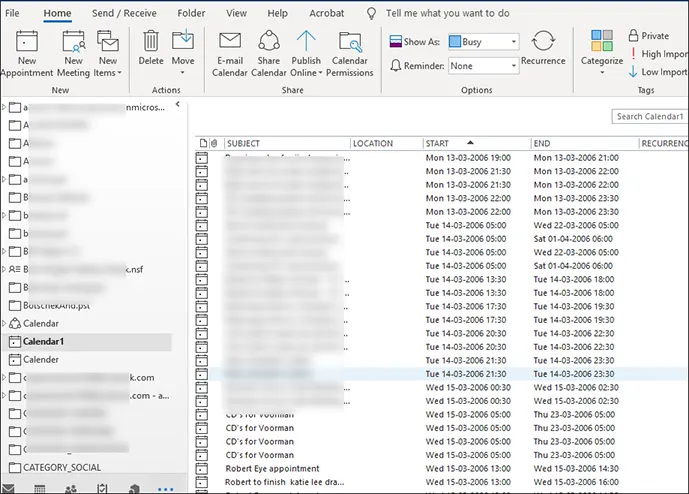
Task: Expand the Calendar folder tree node
Action: point(4,323)
